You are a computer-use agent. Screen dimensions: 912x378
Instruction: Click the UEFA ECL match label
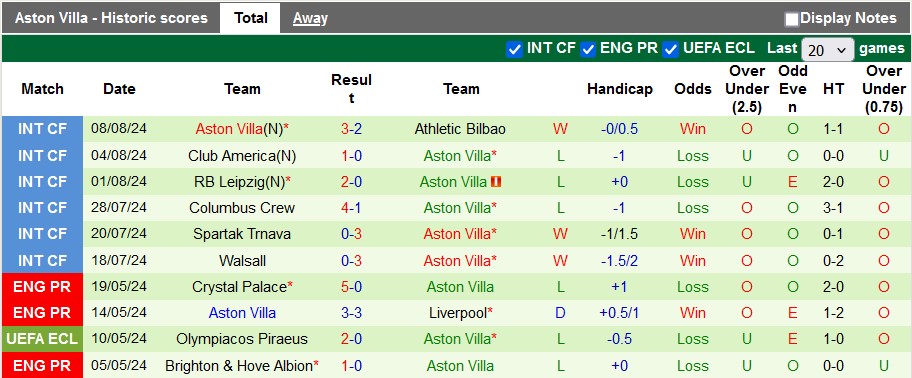42,339
